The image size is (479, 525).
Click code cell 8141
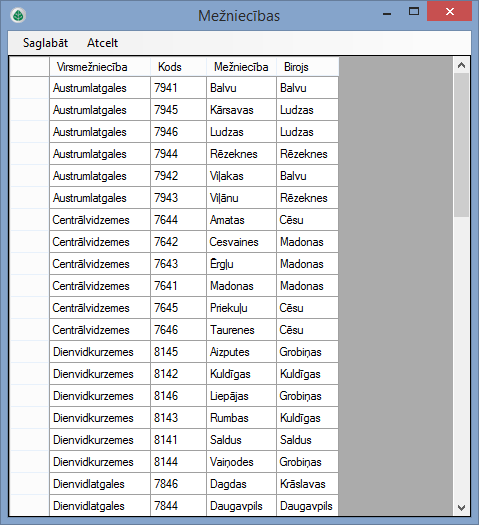[178, 440]
